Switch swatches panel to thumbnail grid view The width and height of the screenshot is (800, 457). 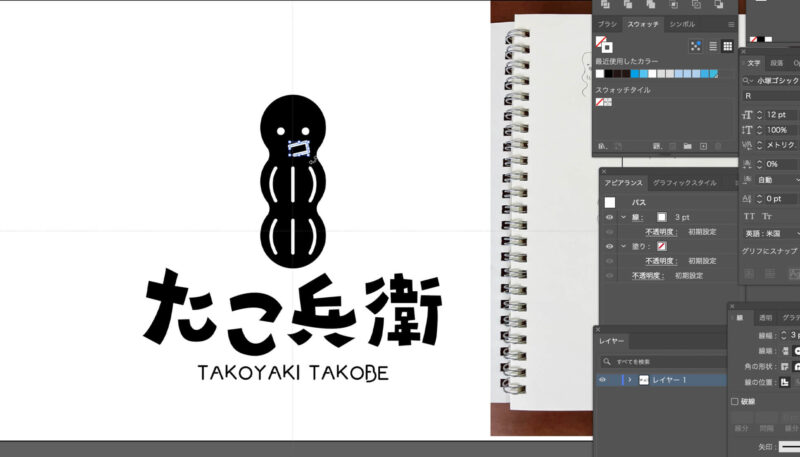click(727, 46)
